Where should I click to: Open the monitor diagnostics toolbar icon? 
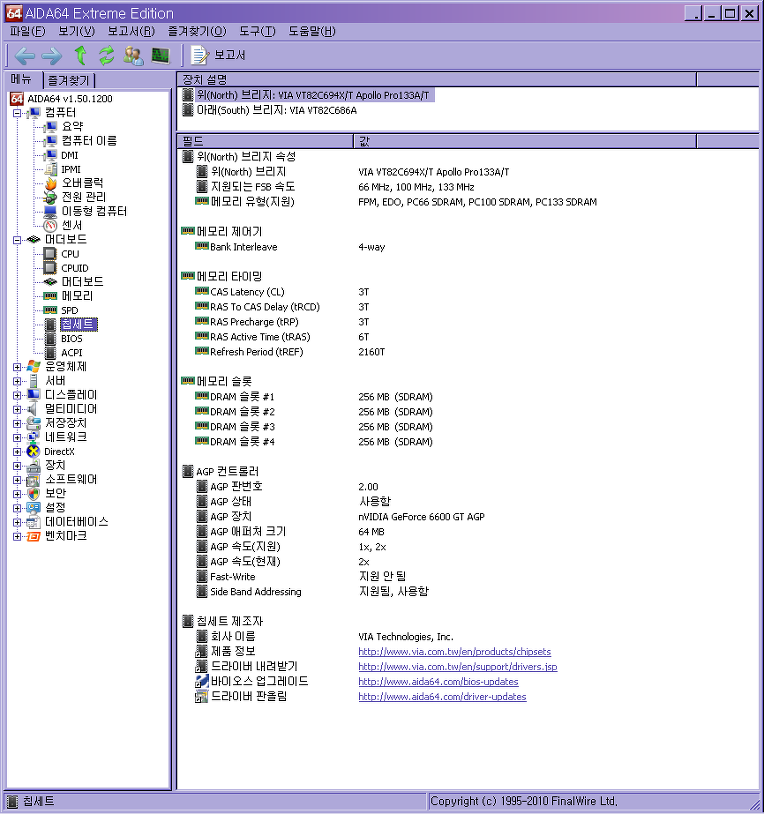tap(160, 55)
